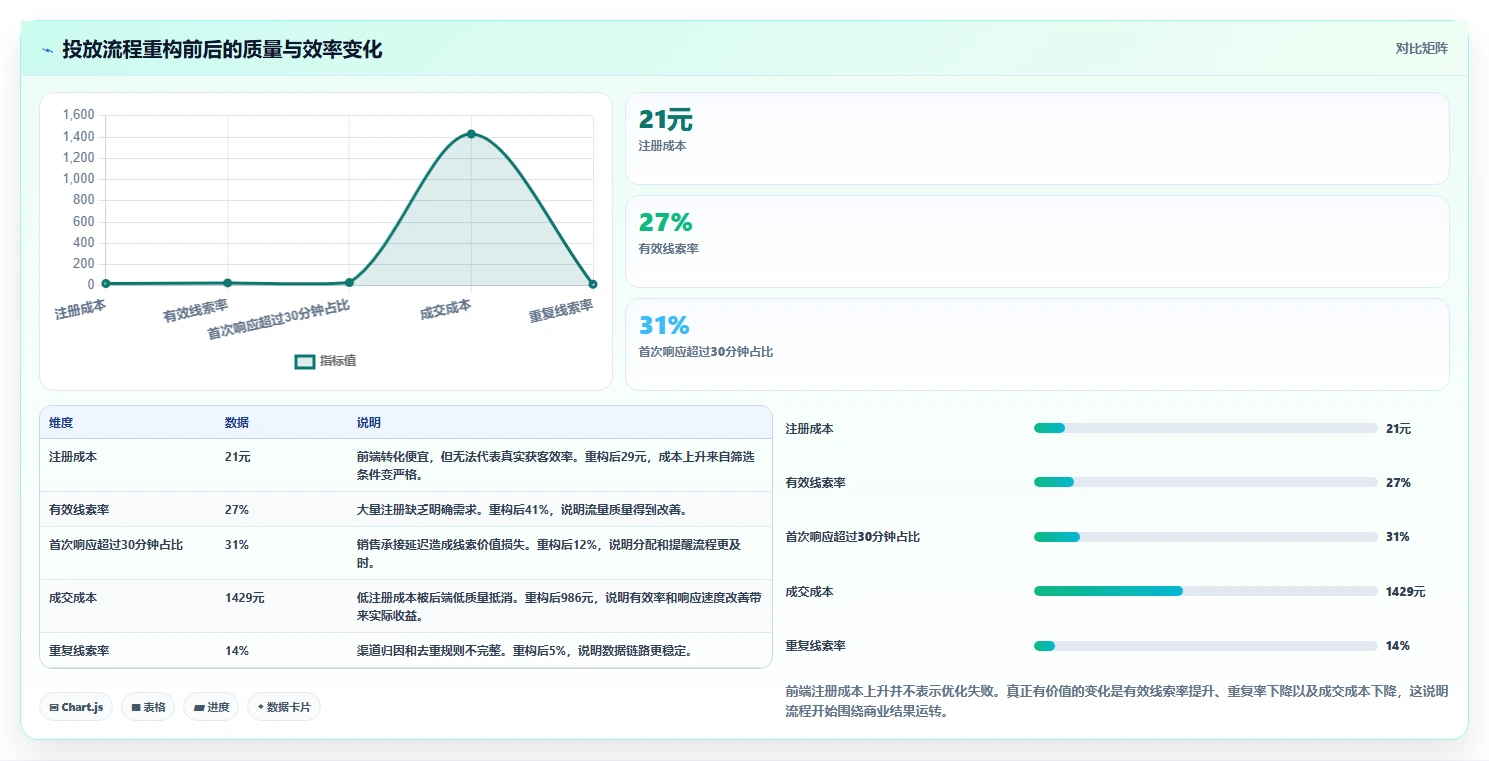Click the 14% value beside the progress bar

pos(1398,646)
